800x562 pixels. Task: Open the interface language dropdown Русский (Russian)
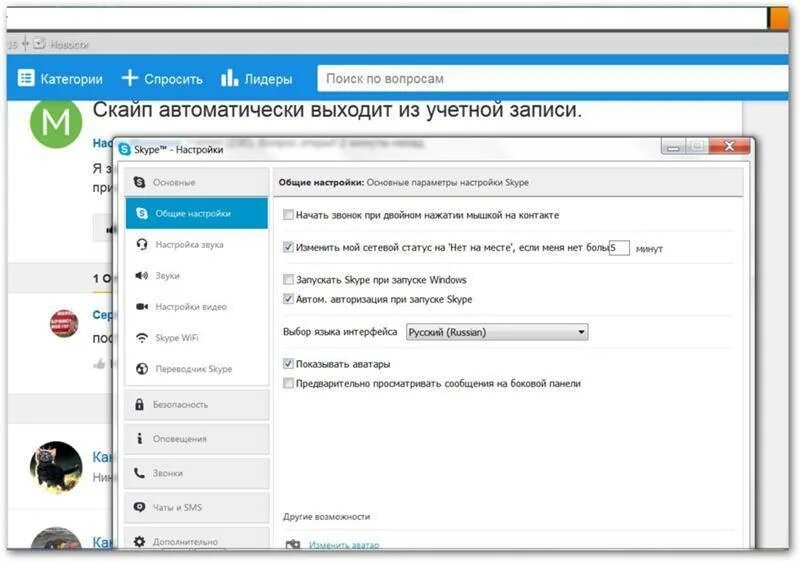coord(497,332)
